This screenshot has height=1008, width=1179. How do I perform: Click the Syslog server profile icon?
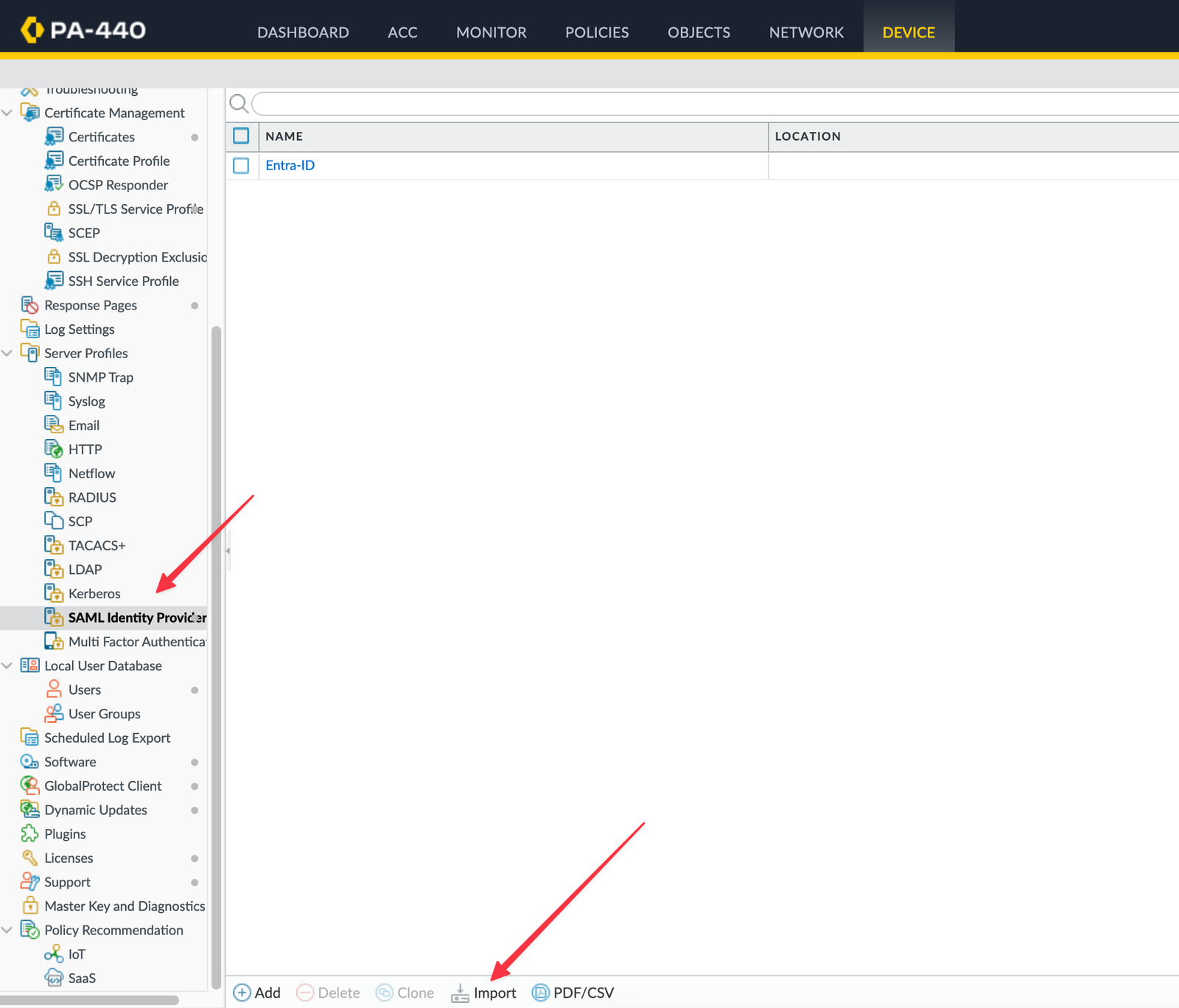pos(55,401)
